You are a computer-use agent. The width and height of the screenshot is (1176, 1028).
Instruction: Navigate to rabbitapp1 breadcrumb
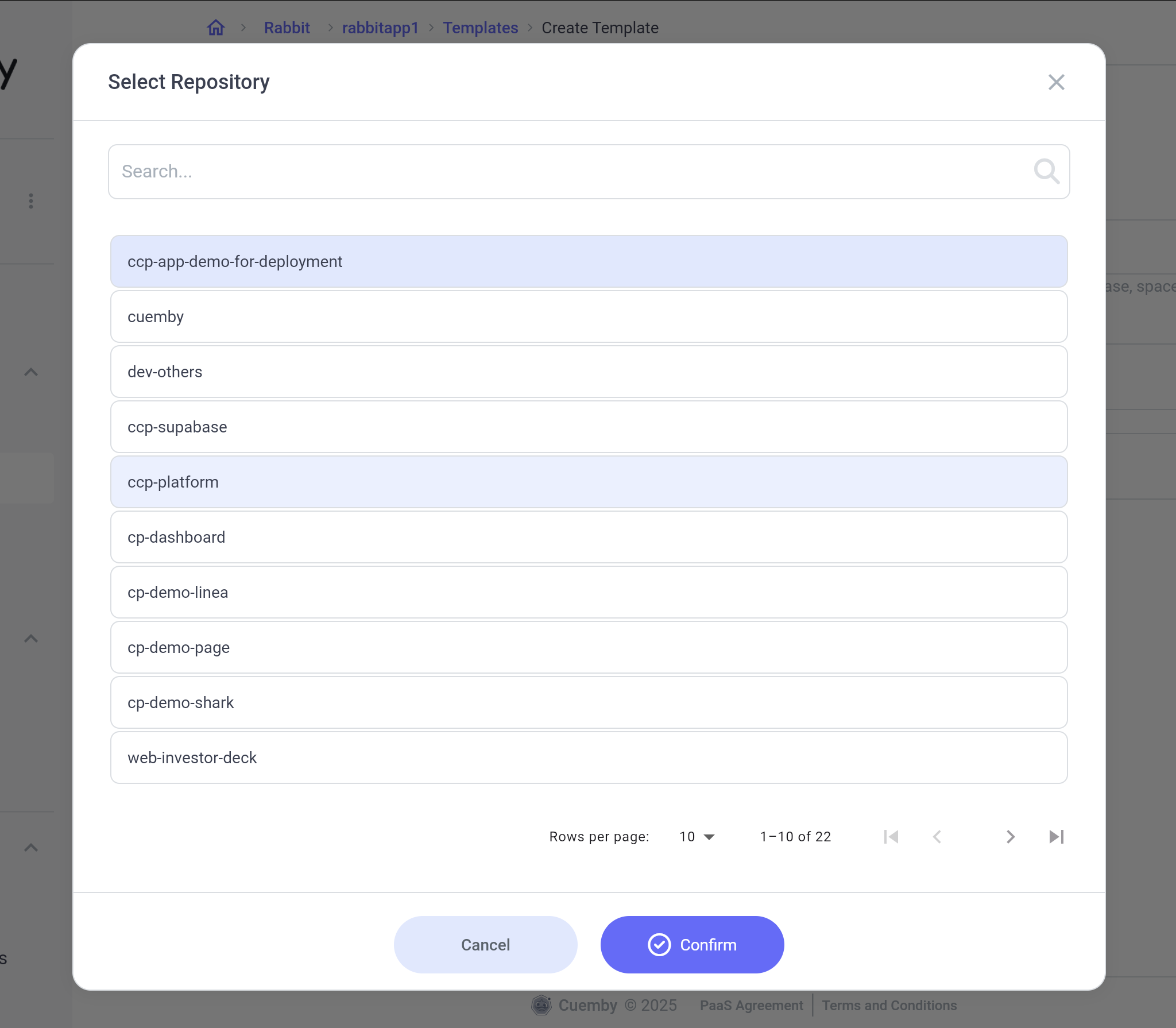click(x=380, y=27)
